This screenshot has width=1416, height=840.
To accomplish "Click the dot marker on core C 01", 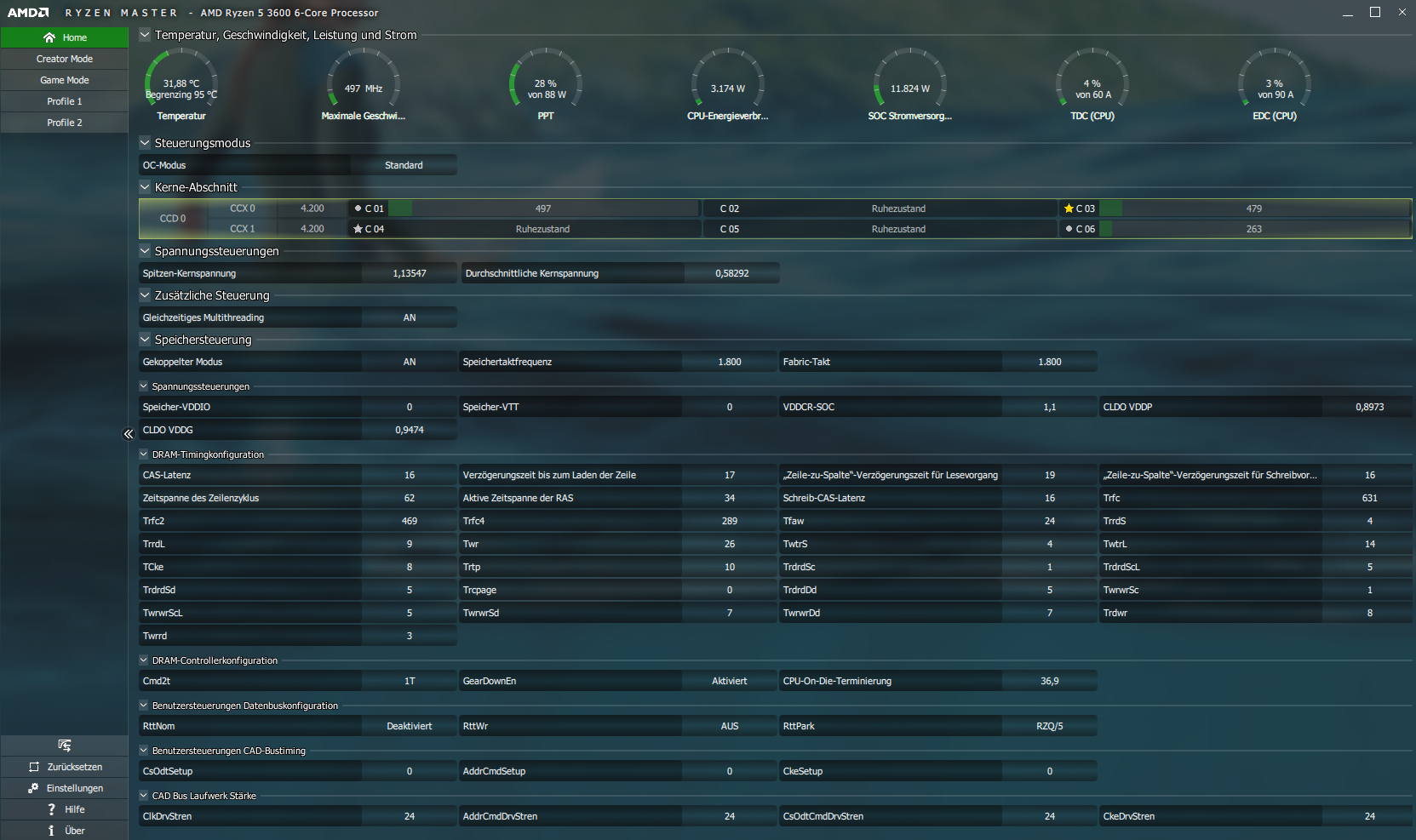I will (358, 209).
